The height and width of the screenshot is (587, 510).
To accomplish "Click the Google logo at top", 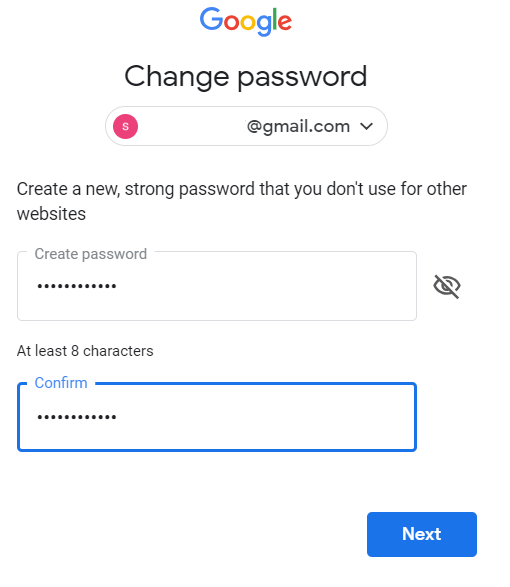I will (x=246, y=21).
